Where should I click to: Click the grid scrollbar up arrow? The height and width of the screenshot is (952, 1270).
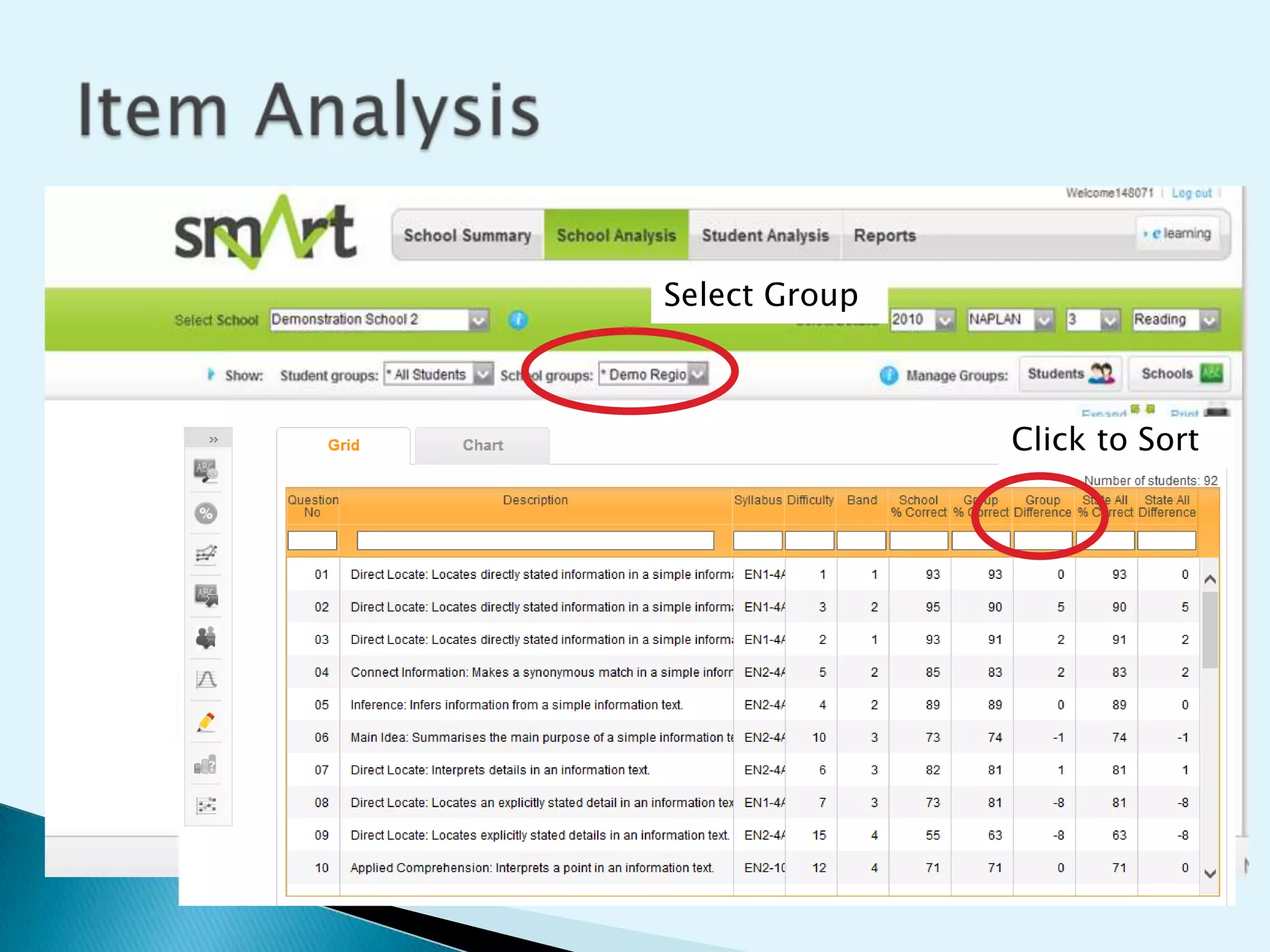[x=1209, y=579]
